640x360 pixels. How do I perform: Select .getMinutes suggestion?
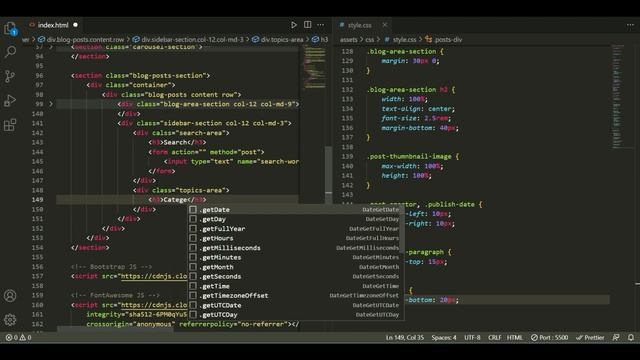(x=296, y=258)
